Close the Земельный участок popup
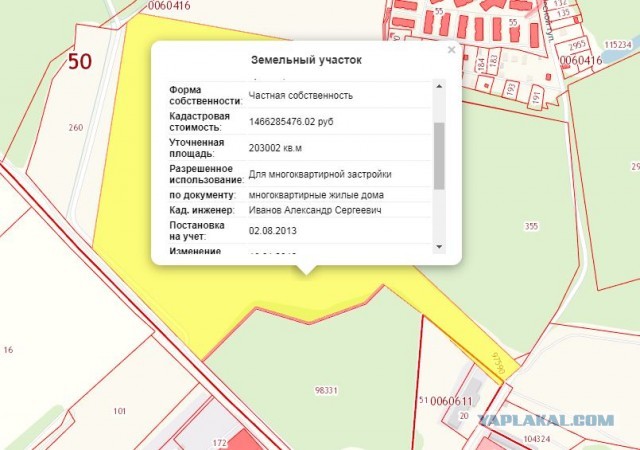640x450 pixels. click(451, 50)
